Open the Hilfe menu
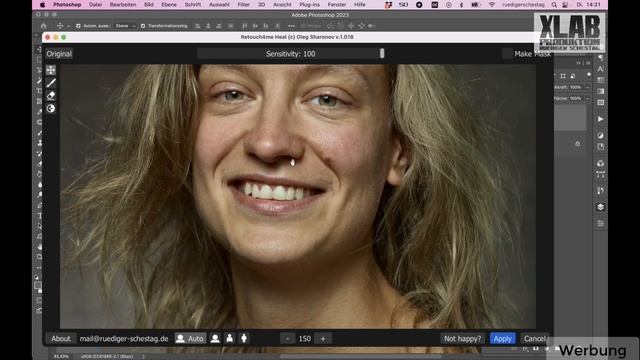The image size is (640, 360). tap(360, 4)
